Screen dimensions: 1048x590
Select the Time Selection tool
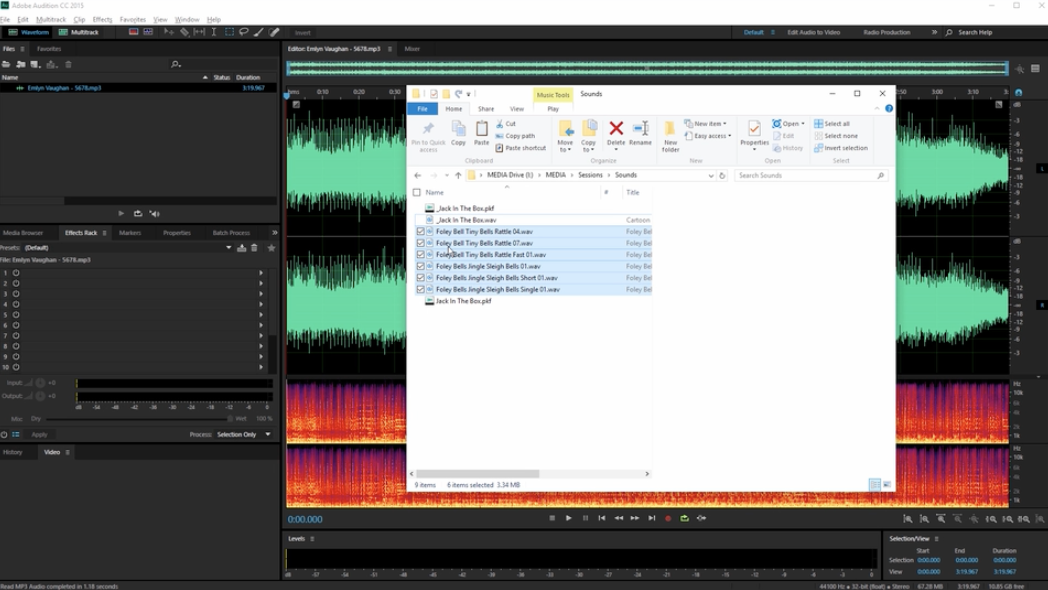tap(214, 32)
